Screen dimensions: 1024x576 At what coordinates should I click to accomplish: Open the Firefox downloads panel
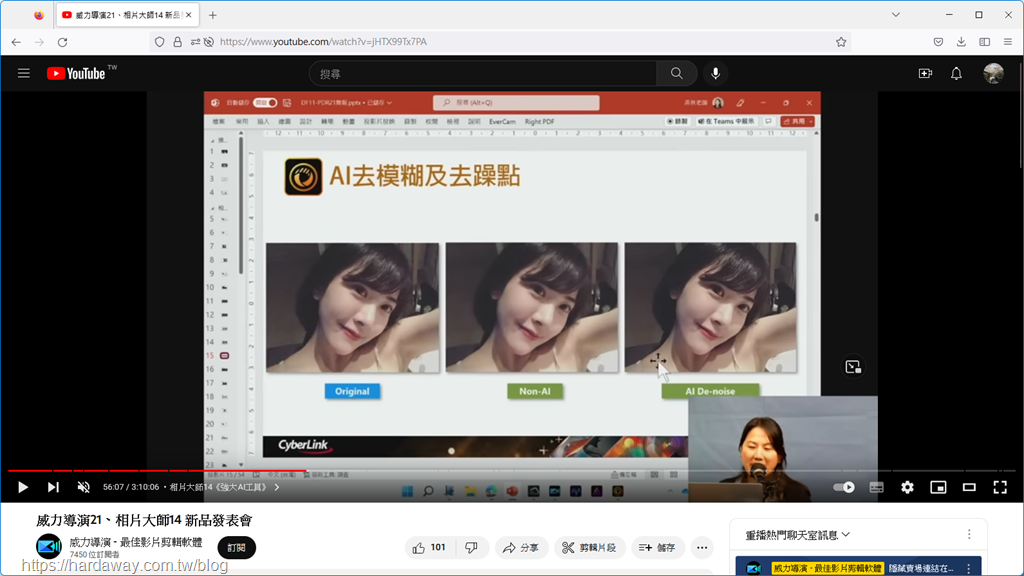click(x=961, y=42)
